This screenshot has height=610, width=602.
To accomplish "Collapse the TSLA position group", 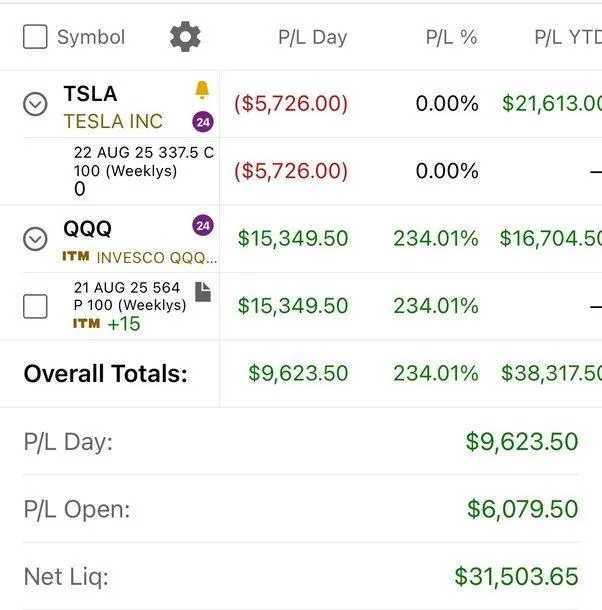I will [x=35, y=104].
